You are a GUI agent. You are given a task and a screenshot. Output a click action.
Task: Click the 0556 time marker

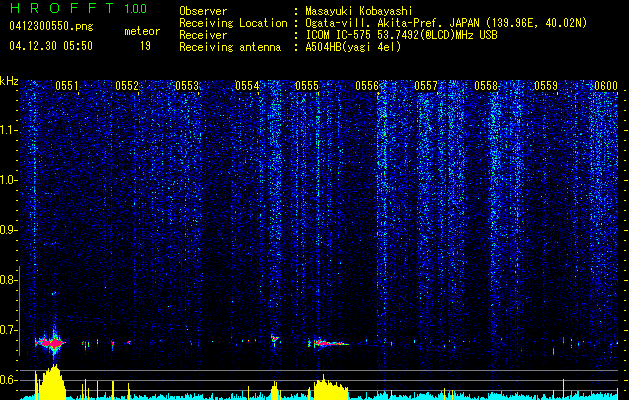coord(367,85)
